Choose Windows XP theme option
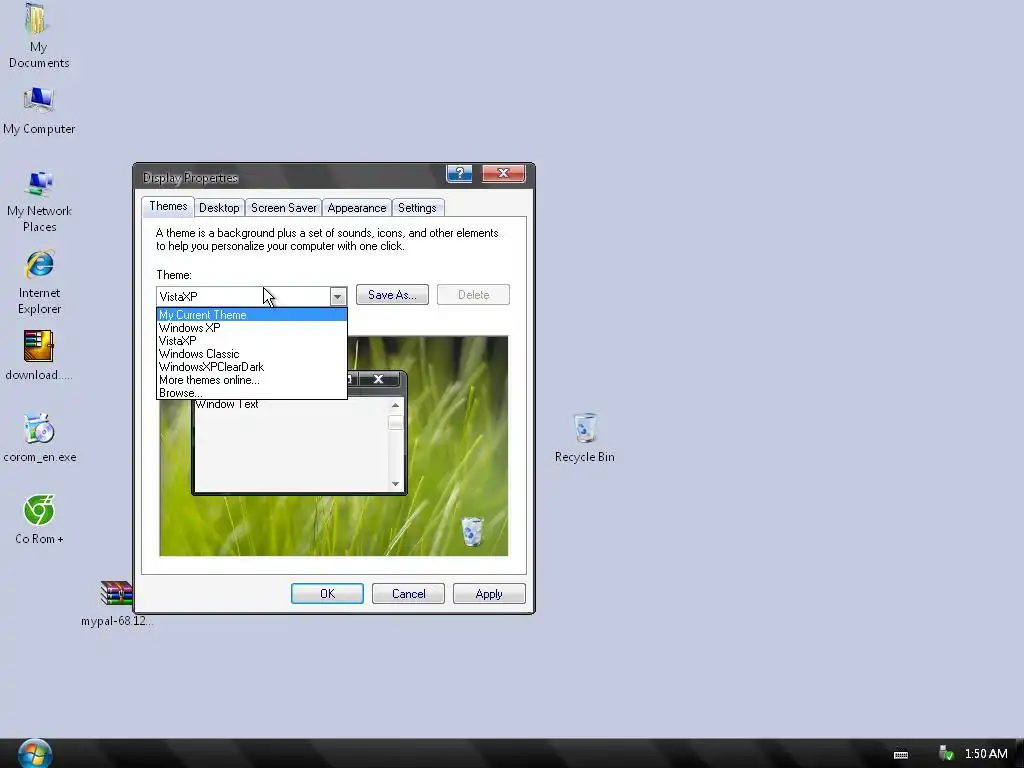 251,328
